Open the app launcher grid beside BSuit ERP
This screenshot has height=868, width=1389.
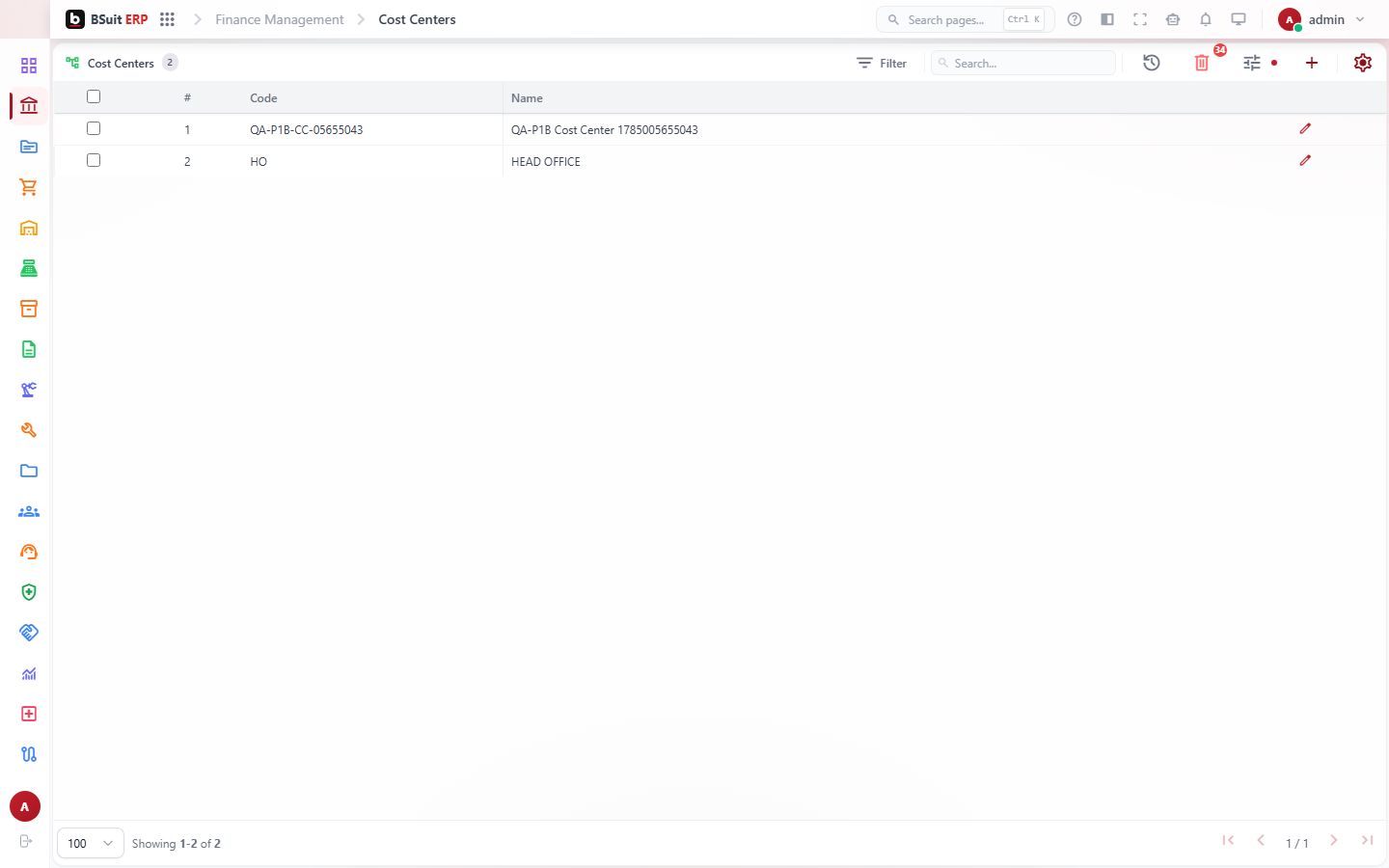pyautogui.click(x=167, y=19)
